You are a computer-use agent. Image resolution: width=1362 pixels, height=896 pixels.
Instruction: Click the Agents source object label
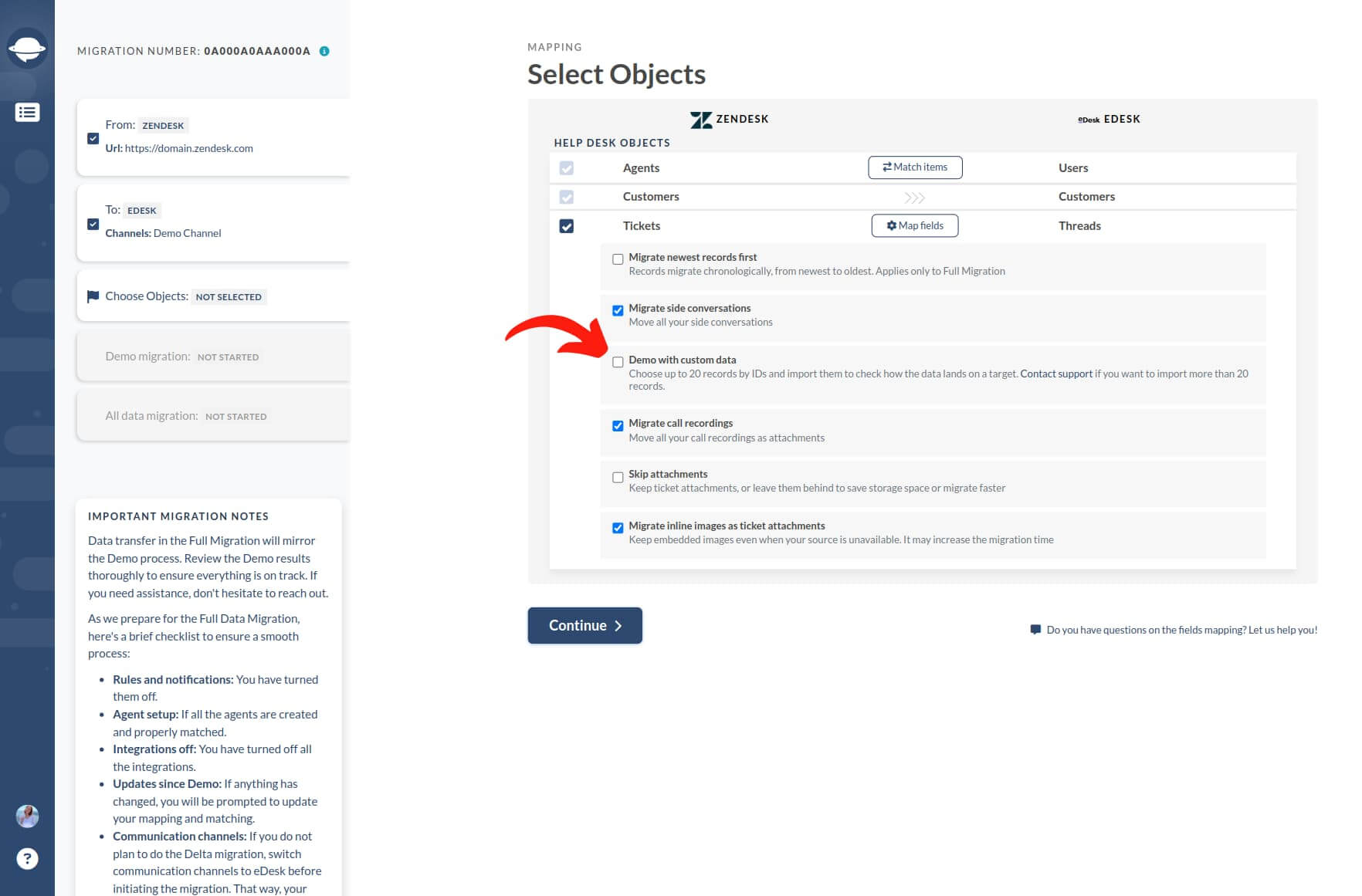click(x=641, y=168)
